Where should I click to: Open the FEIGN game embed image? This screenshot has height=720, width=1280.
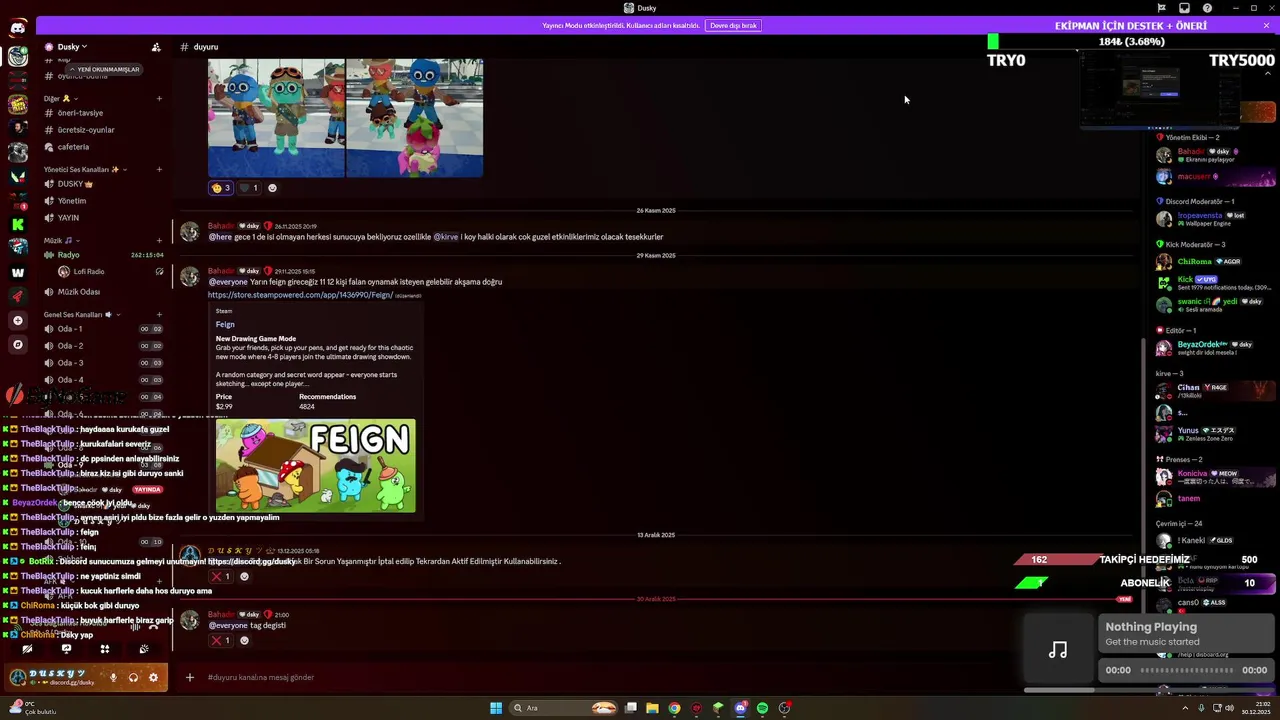pyautogui.click(x=315, y=466)
